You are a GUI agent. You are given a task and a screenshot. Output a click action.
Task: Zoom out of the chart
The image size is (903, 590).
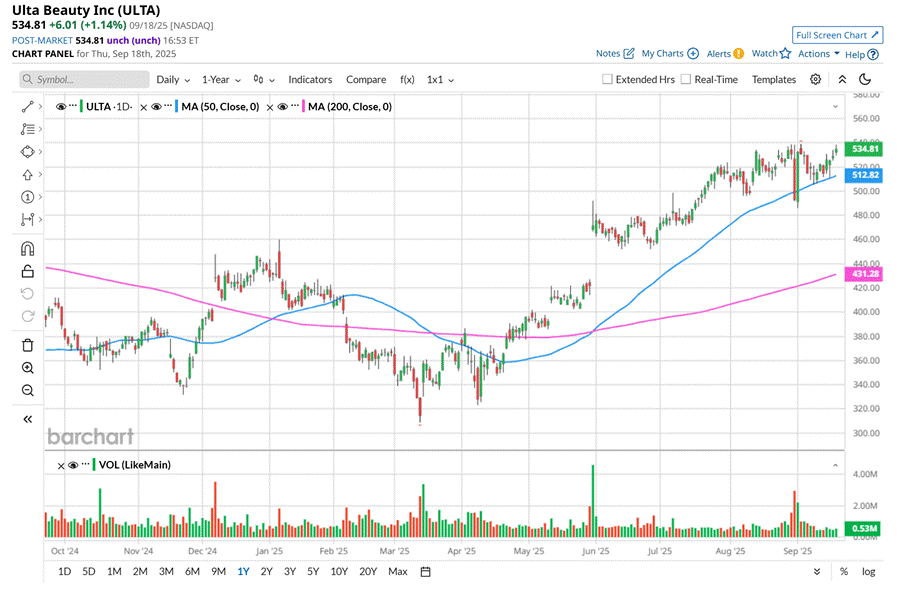tap(27, 390)
